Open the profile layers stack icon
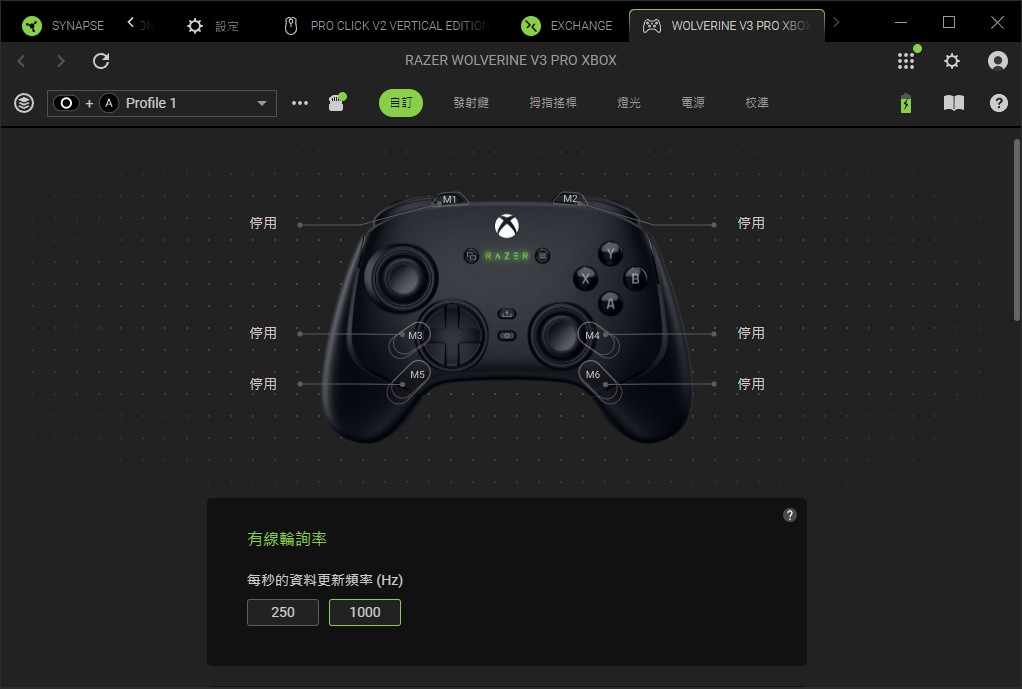The width and height of the screenshot is (1022, 689). pyautogui.click(x=24, y=103)
